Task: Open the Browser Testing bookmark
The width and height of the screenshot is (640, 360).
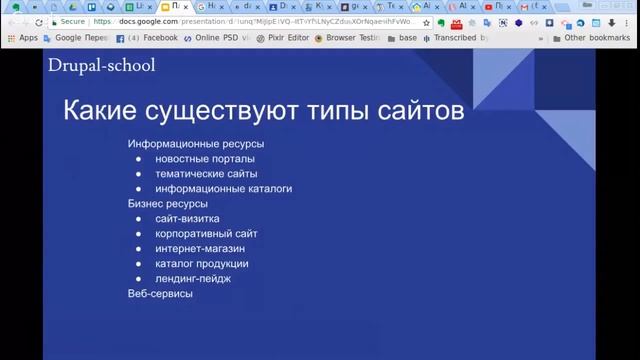Action: [347, 38]
